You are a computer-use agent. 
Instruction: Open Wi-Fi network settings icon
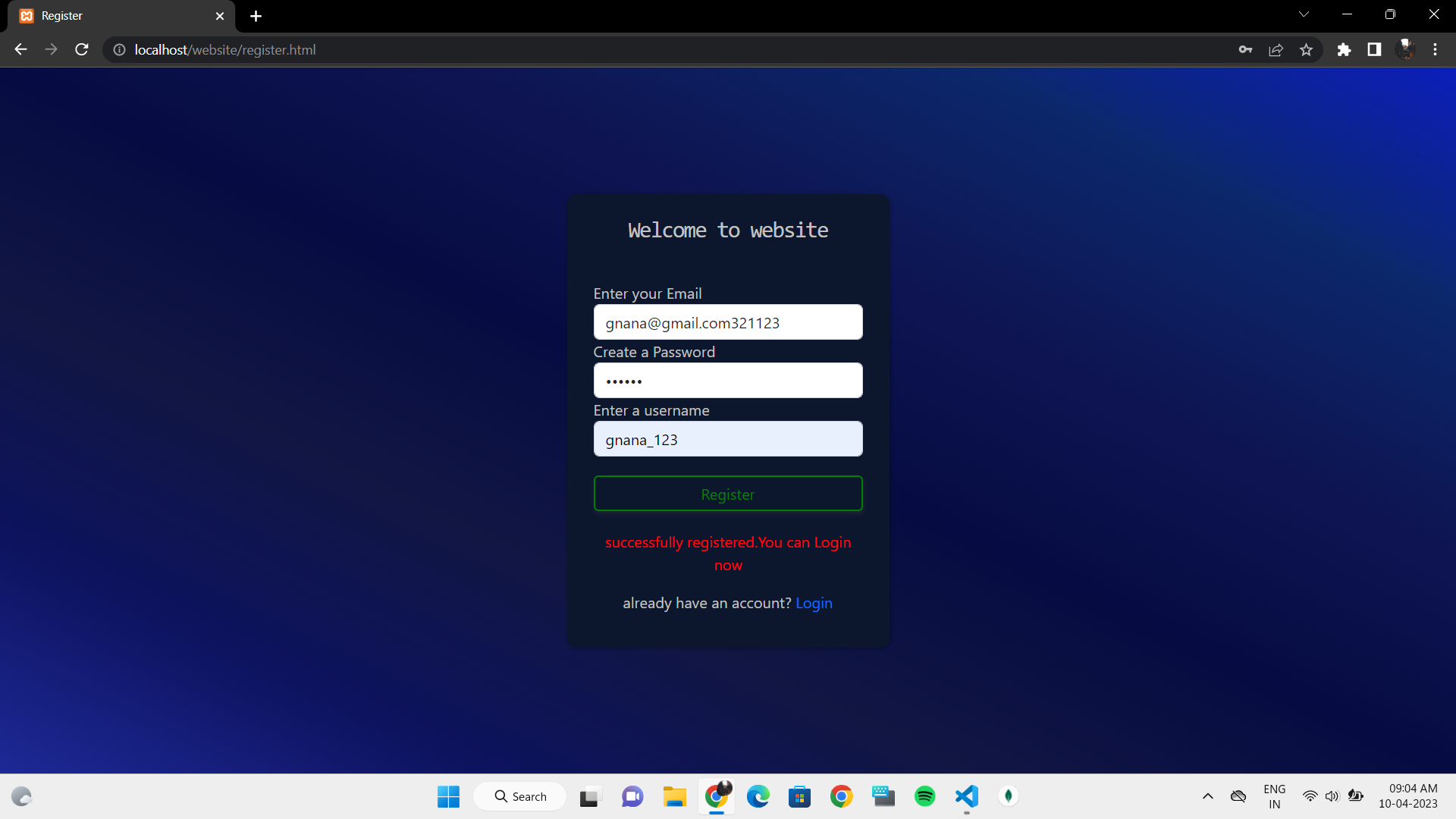(1310, 796)
